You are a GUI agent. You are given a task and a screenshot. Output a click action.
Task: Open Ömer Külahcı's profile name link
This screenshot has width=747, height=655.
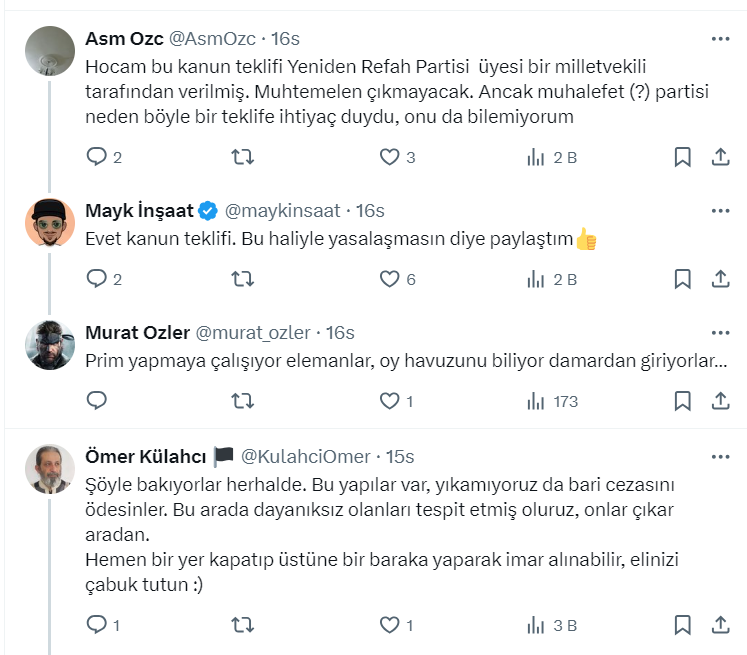point(146,456)
